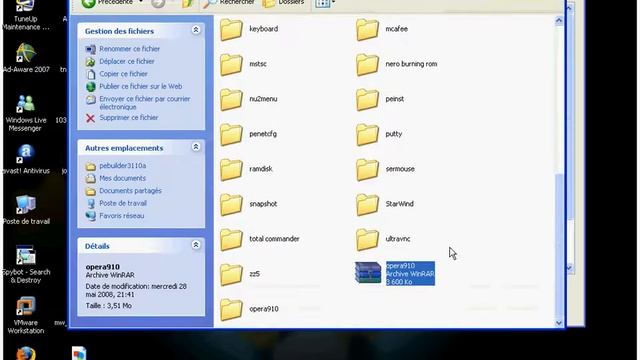Click the Détails header text
Screen dimensions: 640x360
[x=97, y=246]
